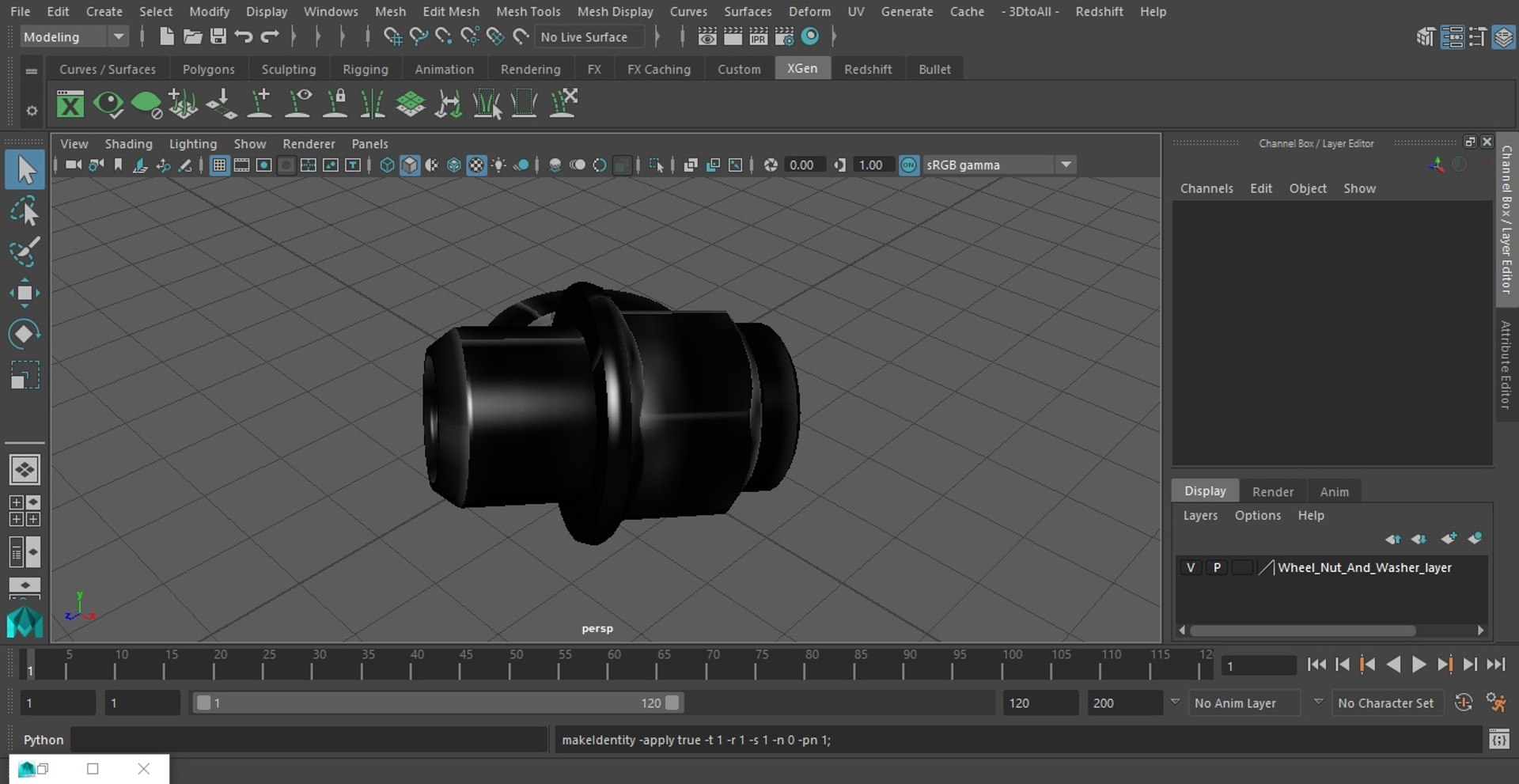
Task: Select Wheel_Nut_And_Washer_layer name
Action: pyautogui.click(x=1365, y=567)
